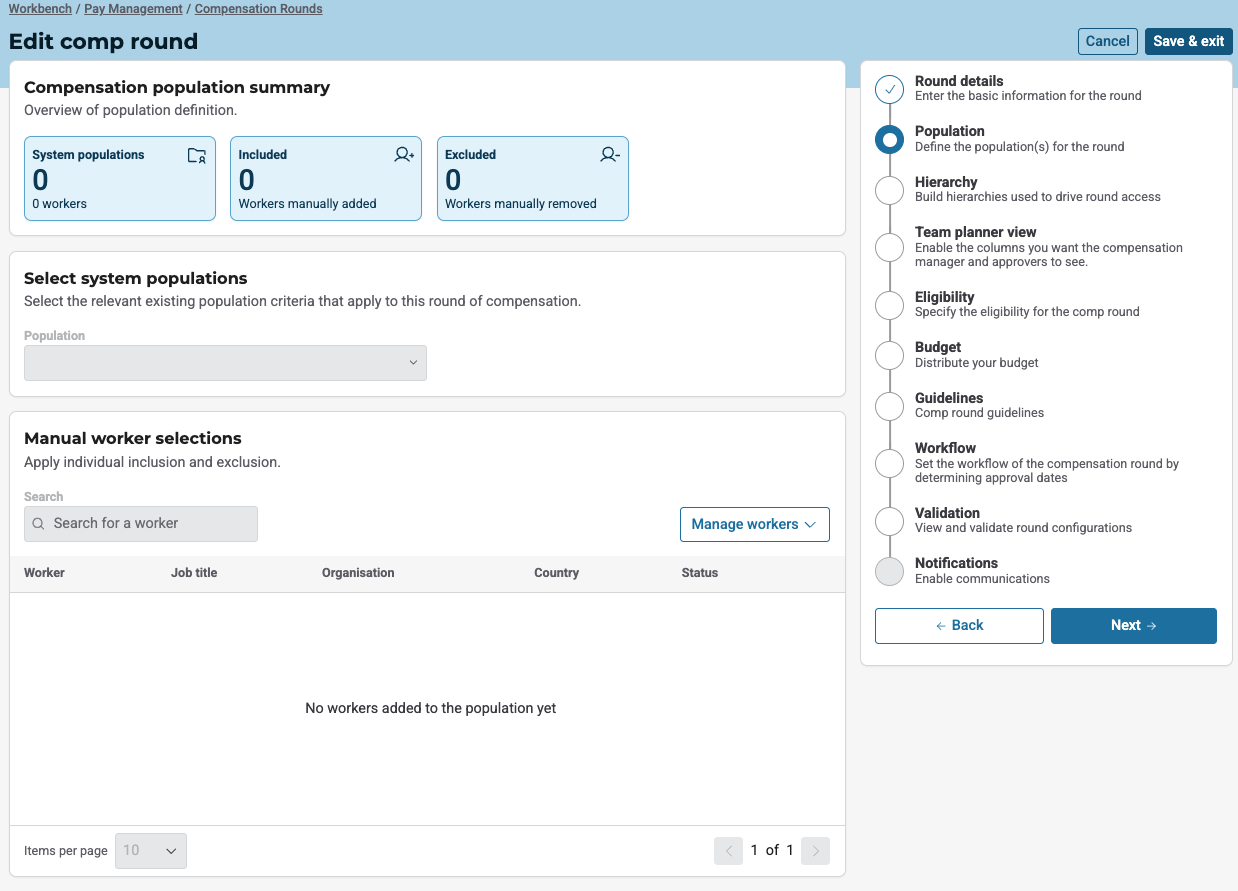Go to previous page arrow in pagination
The height and width of the screenshot is (891, 1238).
coord(728,851)
